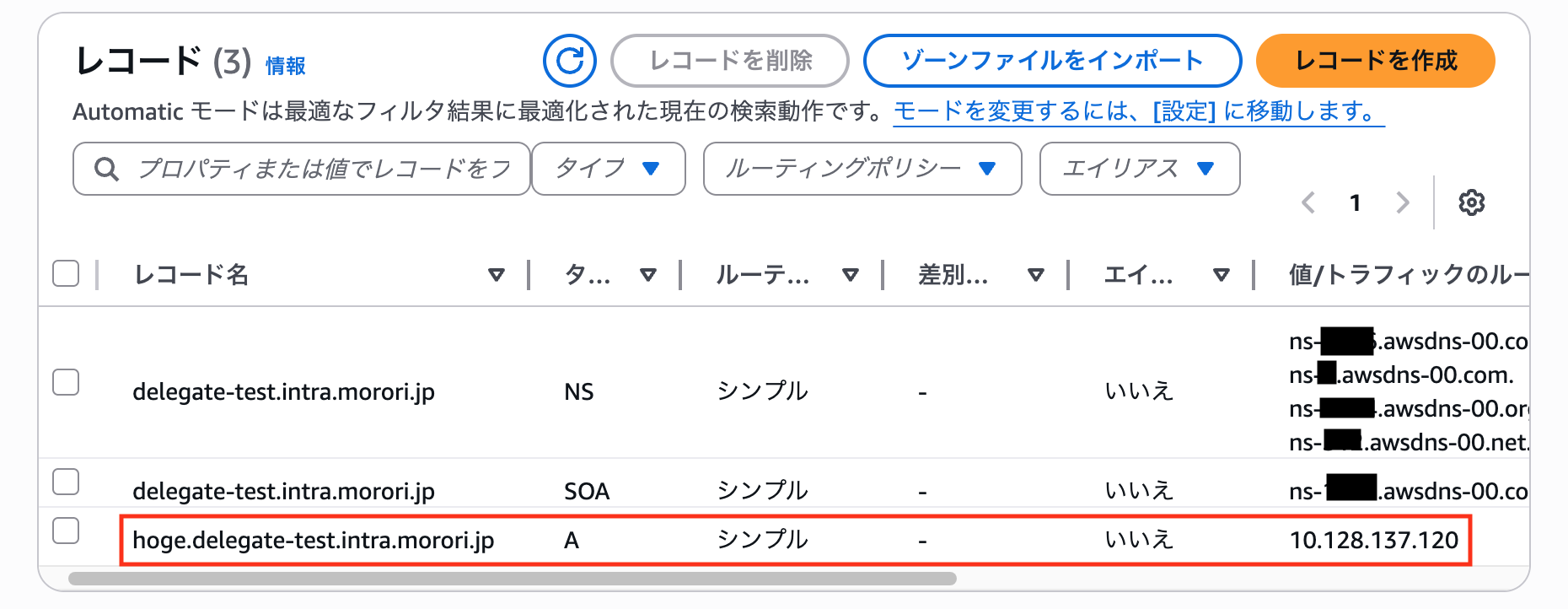Sort the ルーティングポリシー column
This screenshot has width=1568, height=609.
point(851,274)
